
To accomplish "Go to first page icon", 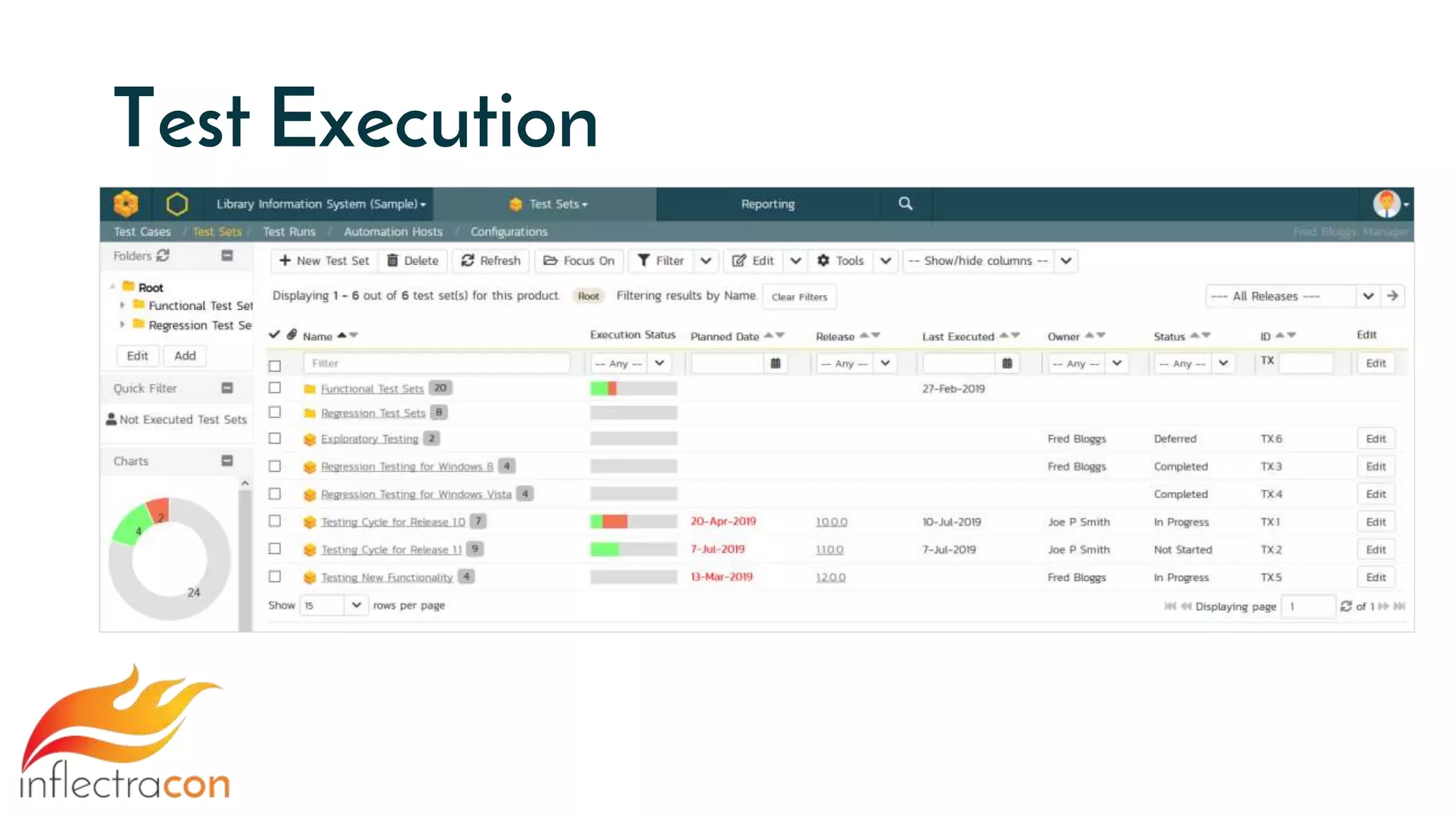I will 1169,606.
